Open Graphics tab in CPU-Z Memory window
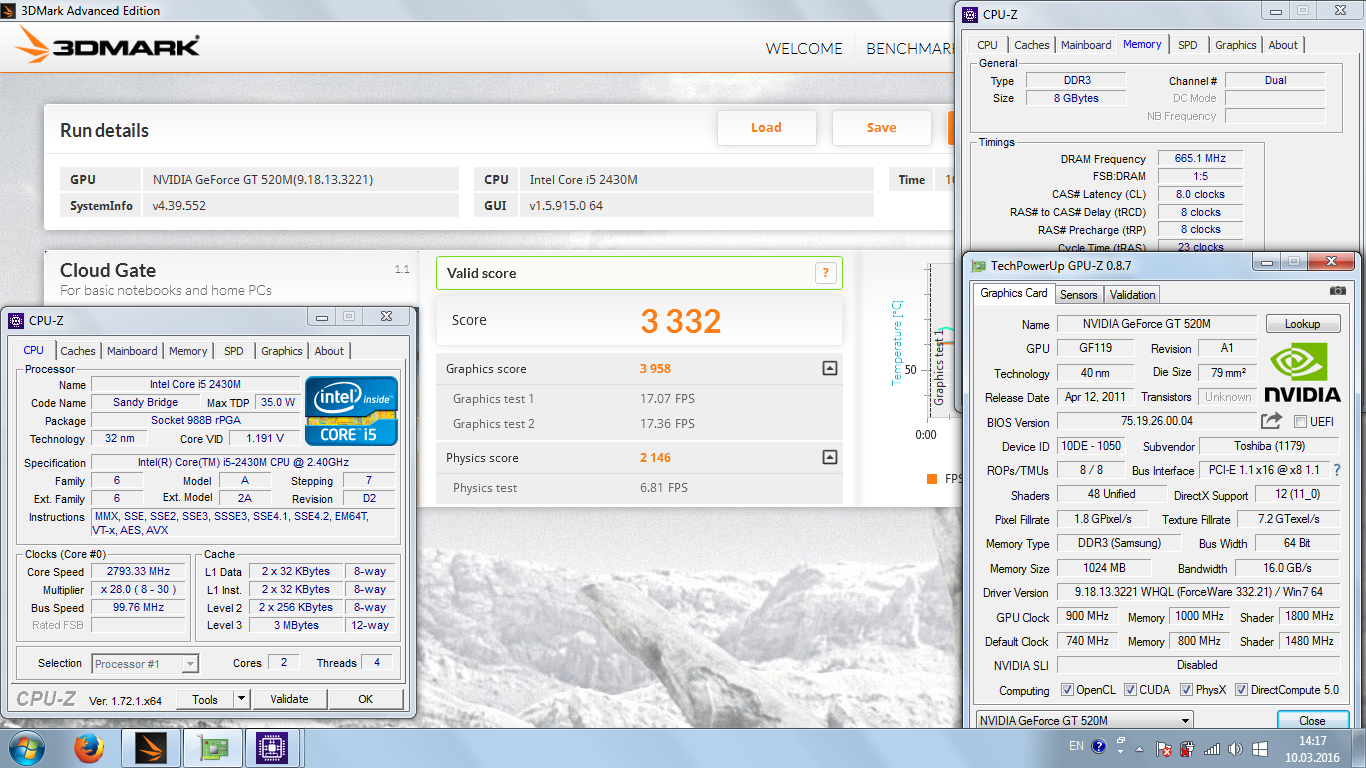This screenshot has height=768, width=1366. click(x=1236, y=45)
